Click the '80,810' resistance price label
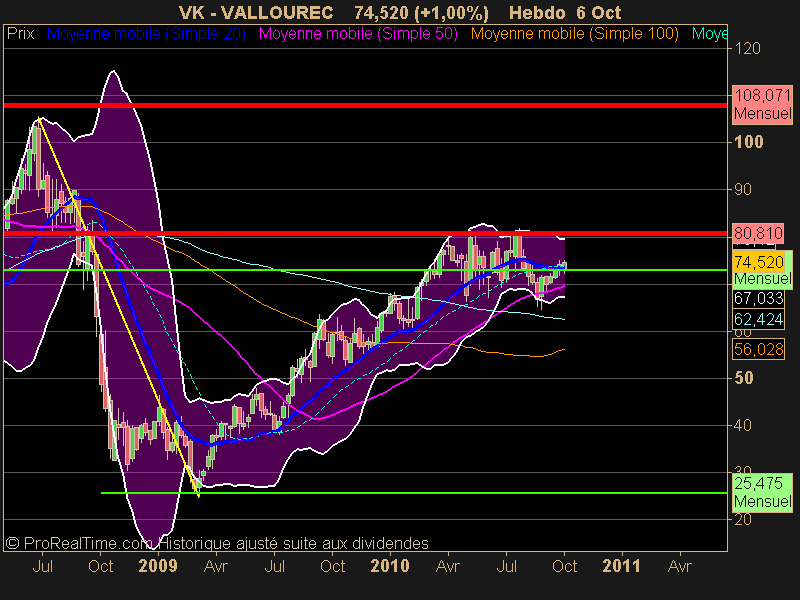 [x=758, y=233]
